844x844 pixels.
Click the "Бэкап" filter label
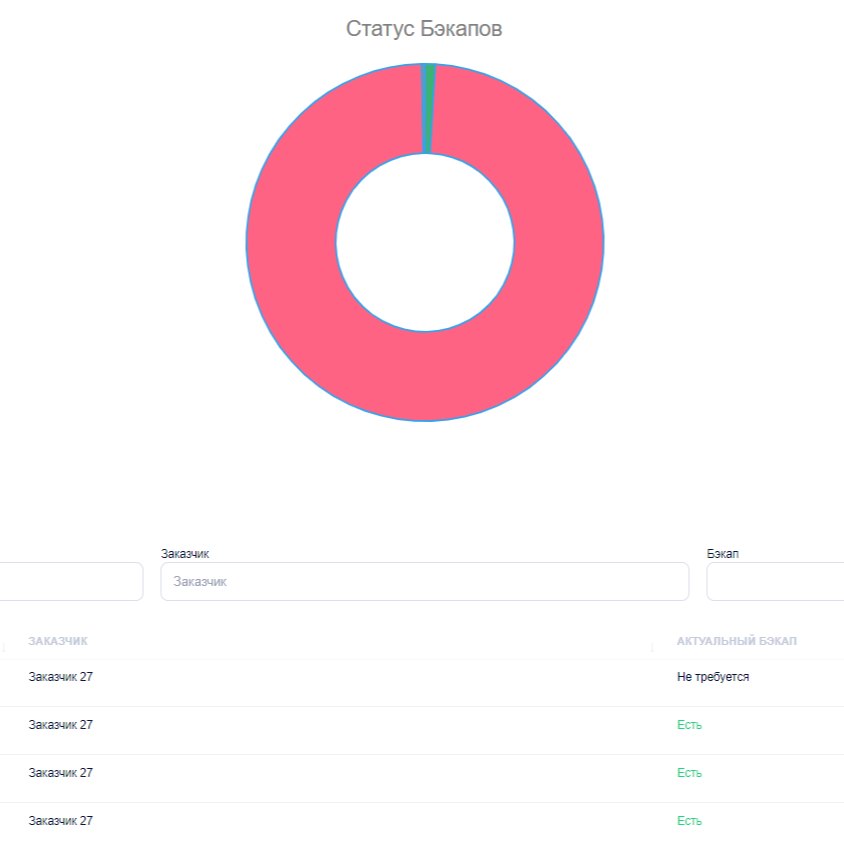tap(722, 553)
